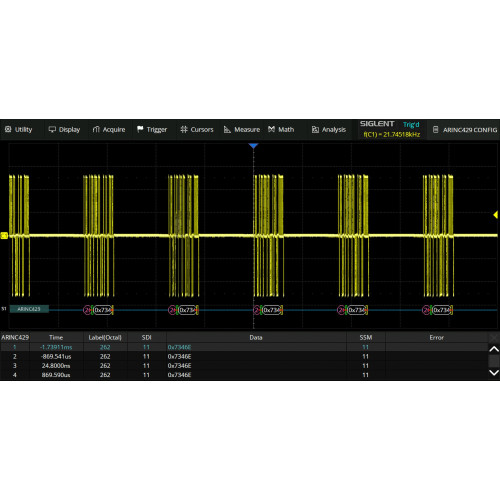This screenshot has height=500, width=500.
Task: Click the Error column header
Action: point(437,337)
